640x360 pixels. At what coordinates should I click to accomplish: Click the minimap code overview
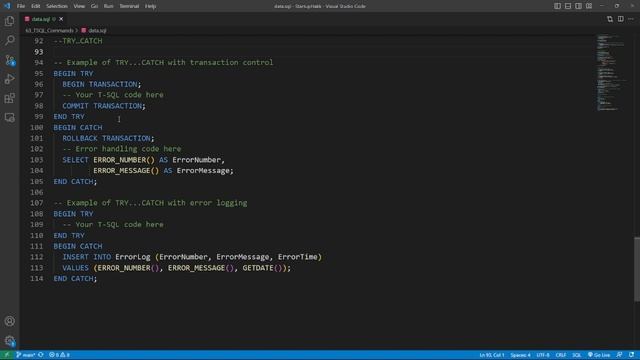coord(610,73)
